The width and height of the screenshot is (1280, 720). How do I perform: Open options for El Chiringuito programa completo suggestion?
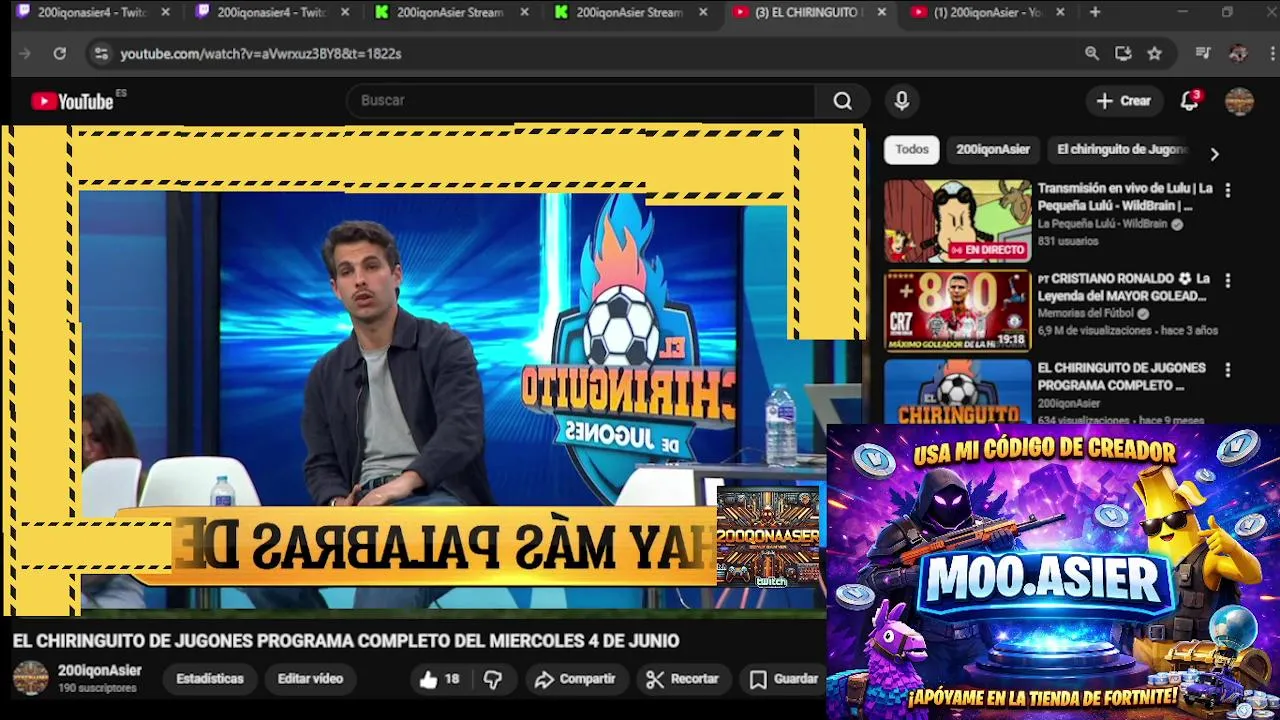coord(1228,369)
